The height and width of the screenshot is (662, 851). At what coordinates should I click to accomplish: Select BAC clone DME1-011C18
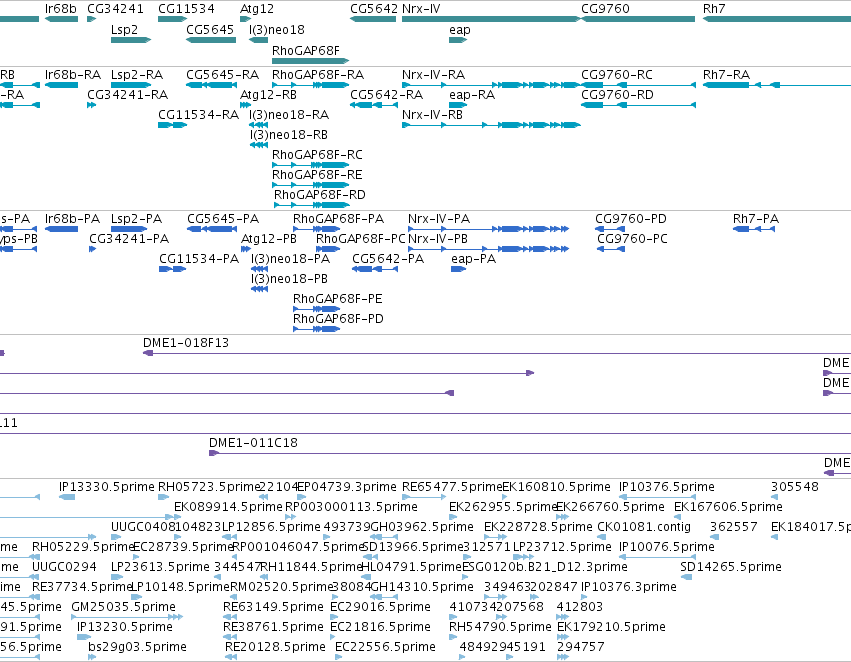pos(253,442)
